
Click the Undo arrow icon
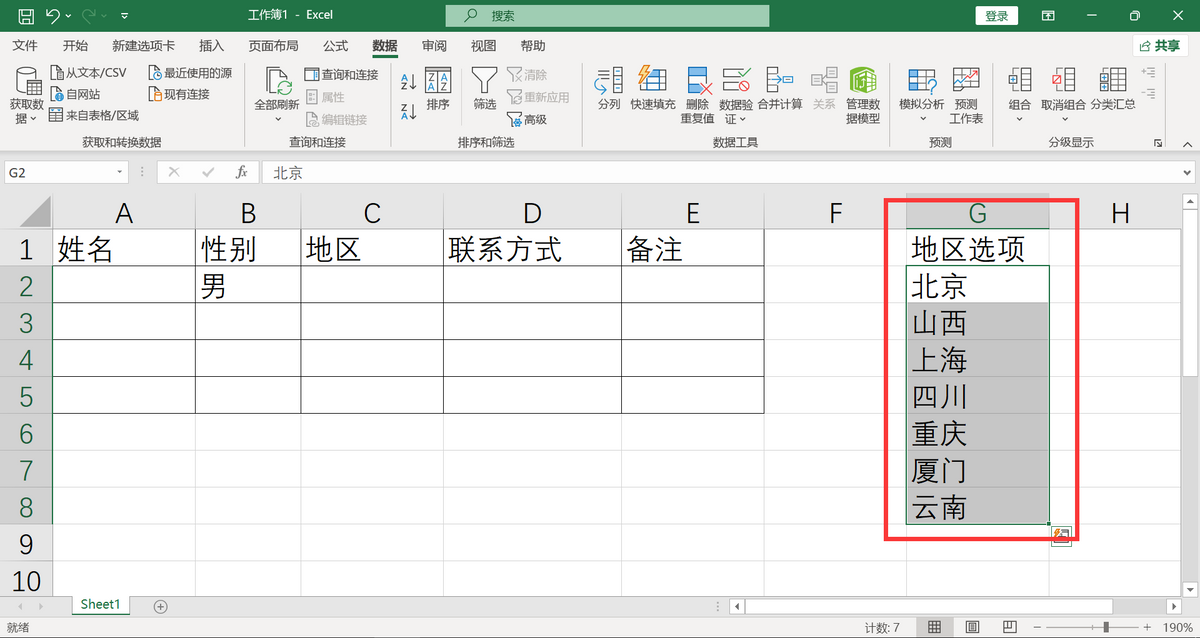click(52, 16)
